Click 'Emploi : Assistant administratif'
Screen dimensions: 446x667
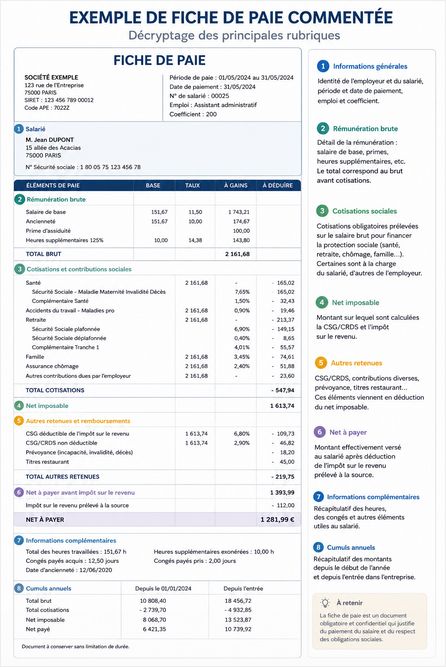click(x=213, y=105)
